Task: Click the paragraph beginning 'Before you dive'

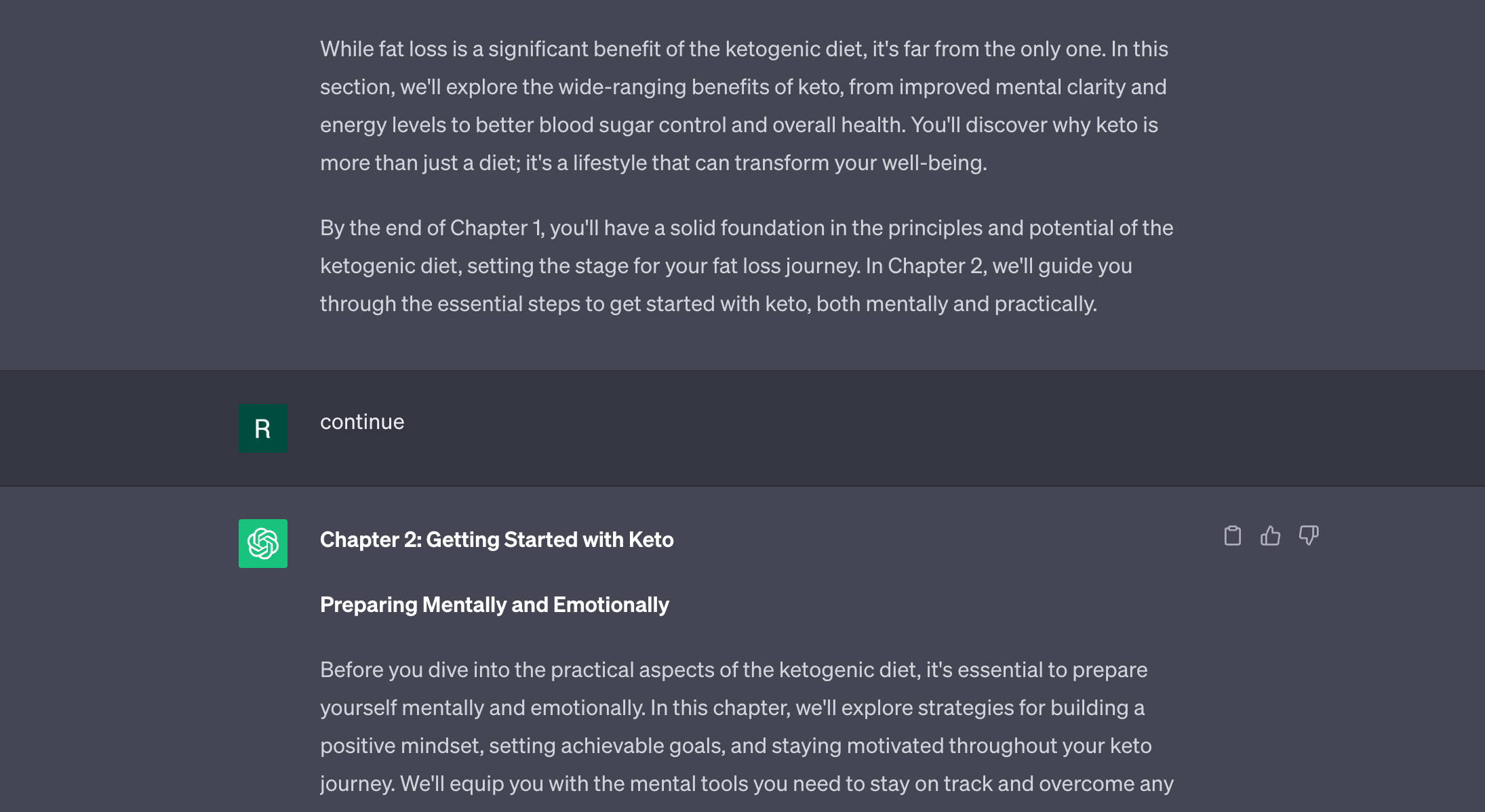Action: pyautogui.click(x=739, y=708)
